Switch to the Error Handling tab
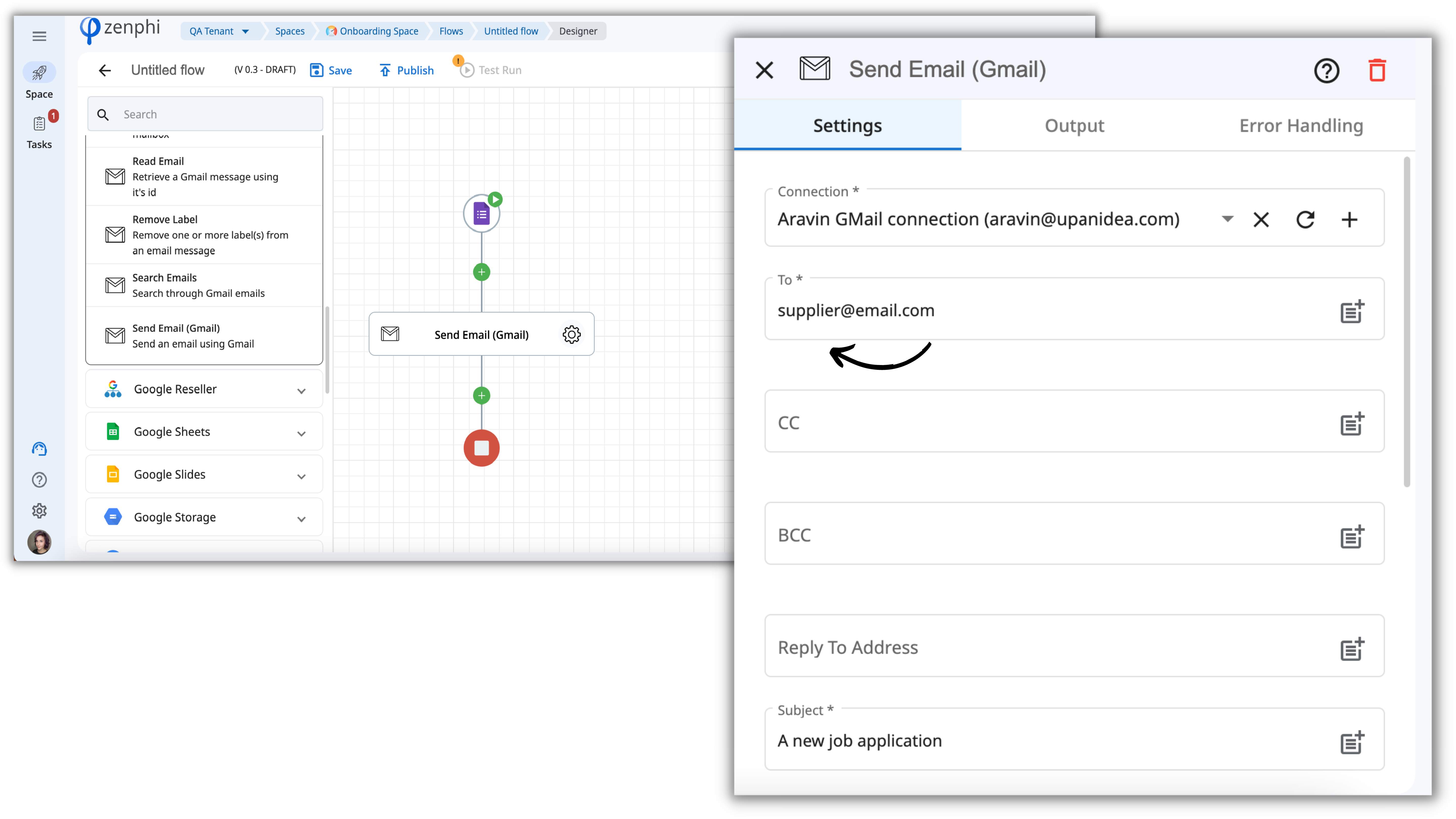Viewport: 1456px width, 819px height. (x=1301, y=125)
